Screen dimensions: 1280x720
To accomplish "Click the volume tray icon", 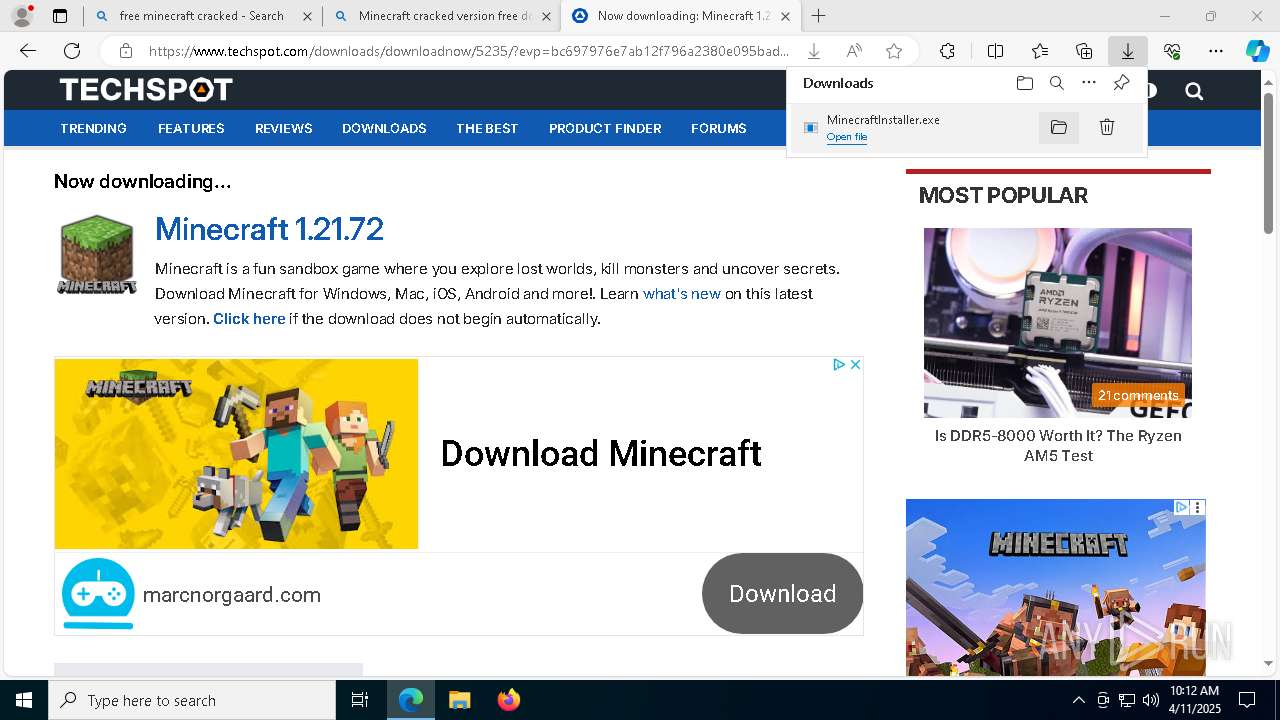I will click(x=1150, y=700).
